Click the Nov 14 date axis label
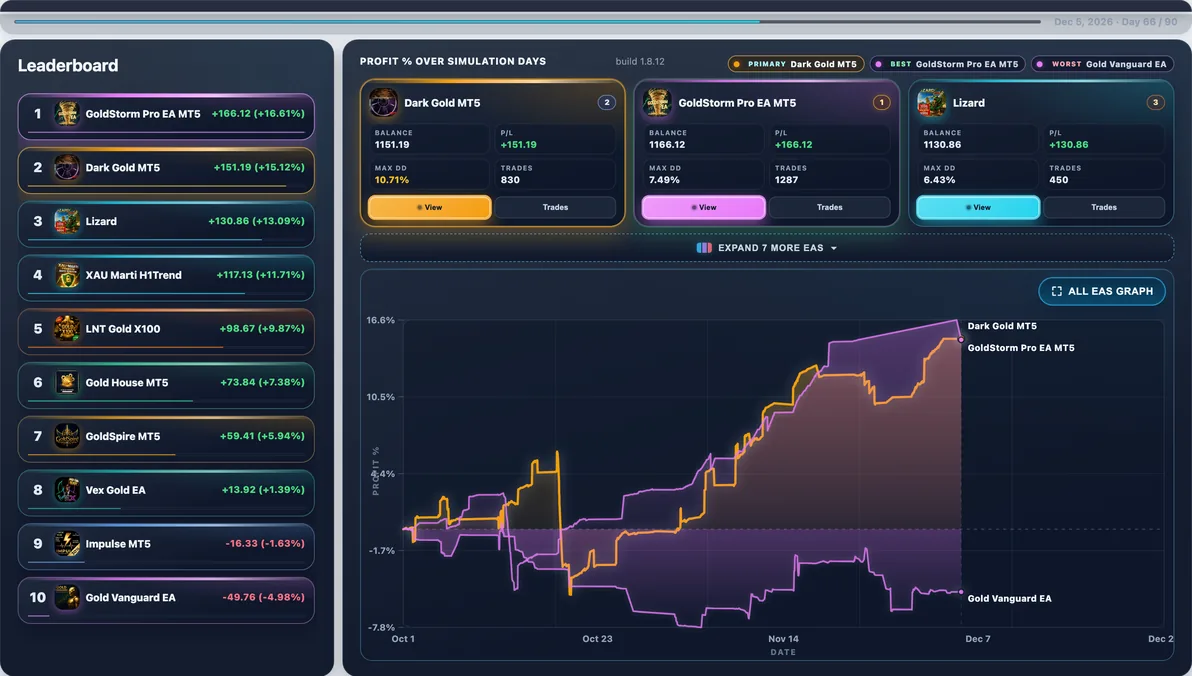Image resolution: width=1192 pixels, height=676 pixels. (x=783, y=639)
